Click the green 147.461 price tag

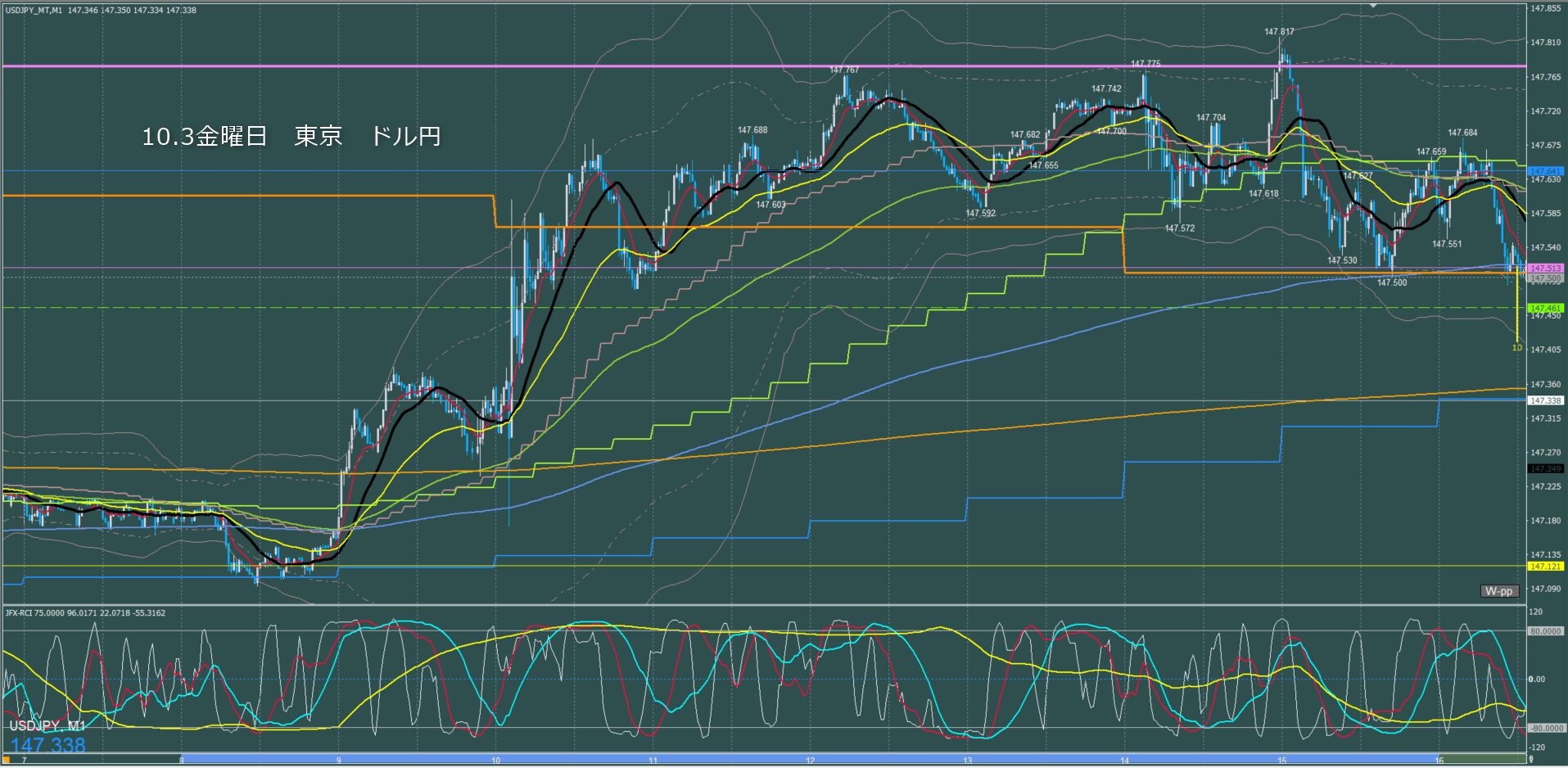(x=1546, y=308)
